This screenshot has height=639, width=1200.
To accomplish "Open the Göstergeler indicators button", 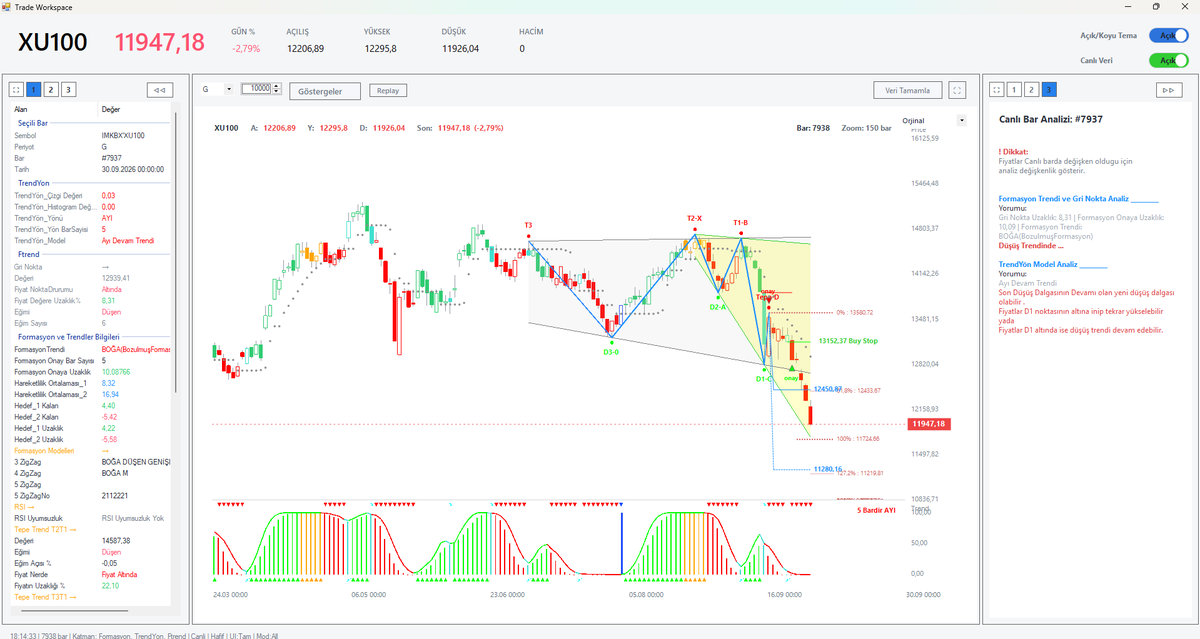I will pyautogui.click(x=324, y=91).
